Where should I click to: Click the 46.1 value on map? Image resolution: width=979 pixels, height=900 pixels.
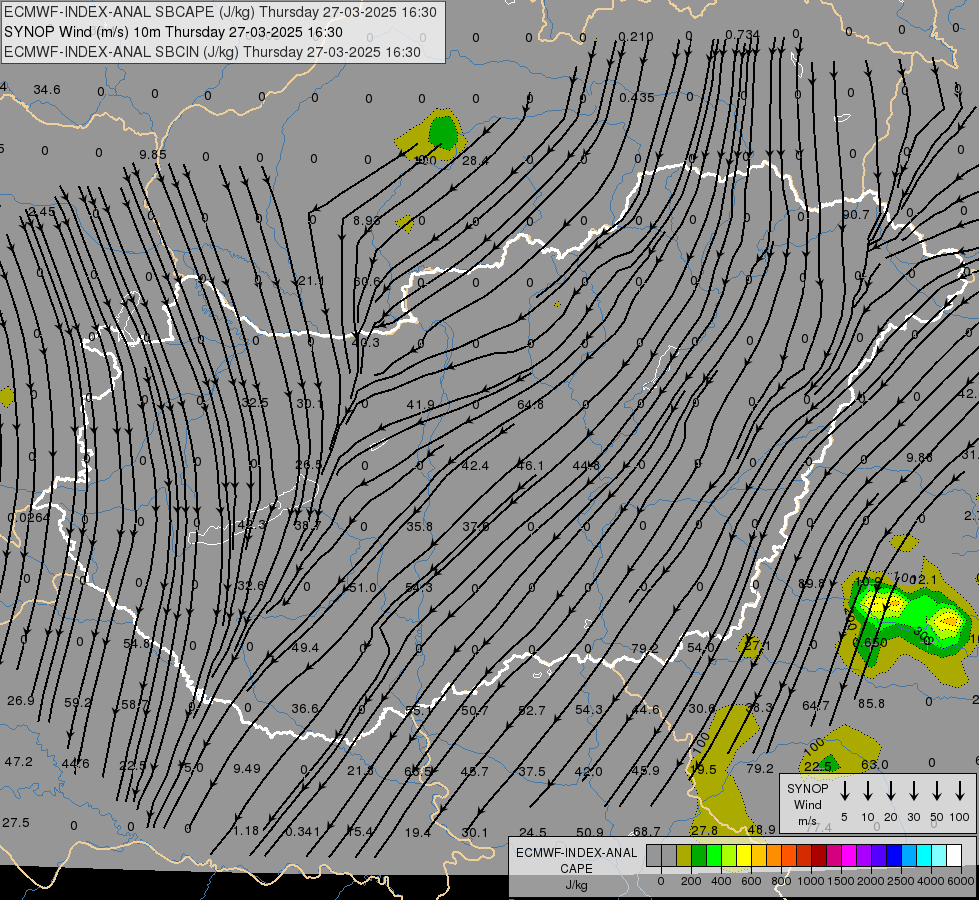pos(530,465)
